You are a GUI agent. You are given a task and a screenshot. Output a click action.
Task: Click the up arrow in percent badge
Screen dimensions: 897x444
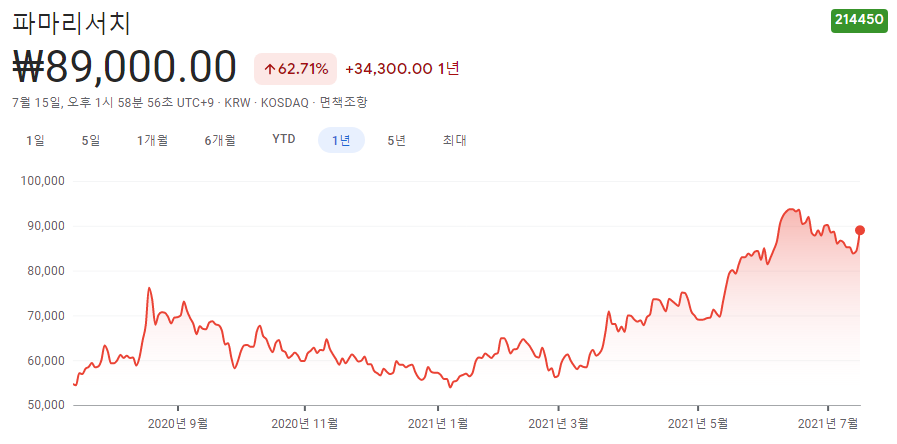click(x=269, y=70)
